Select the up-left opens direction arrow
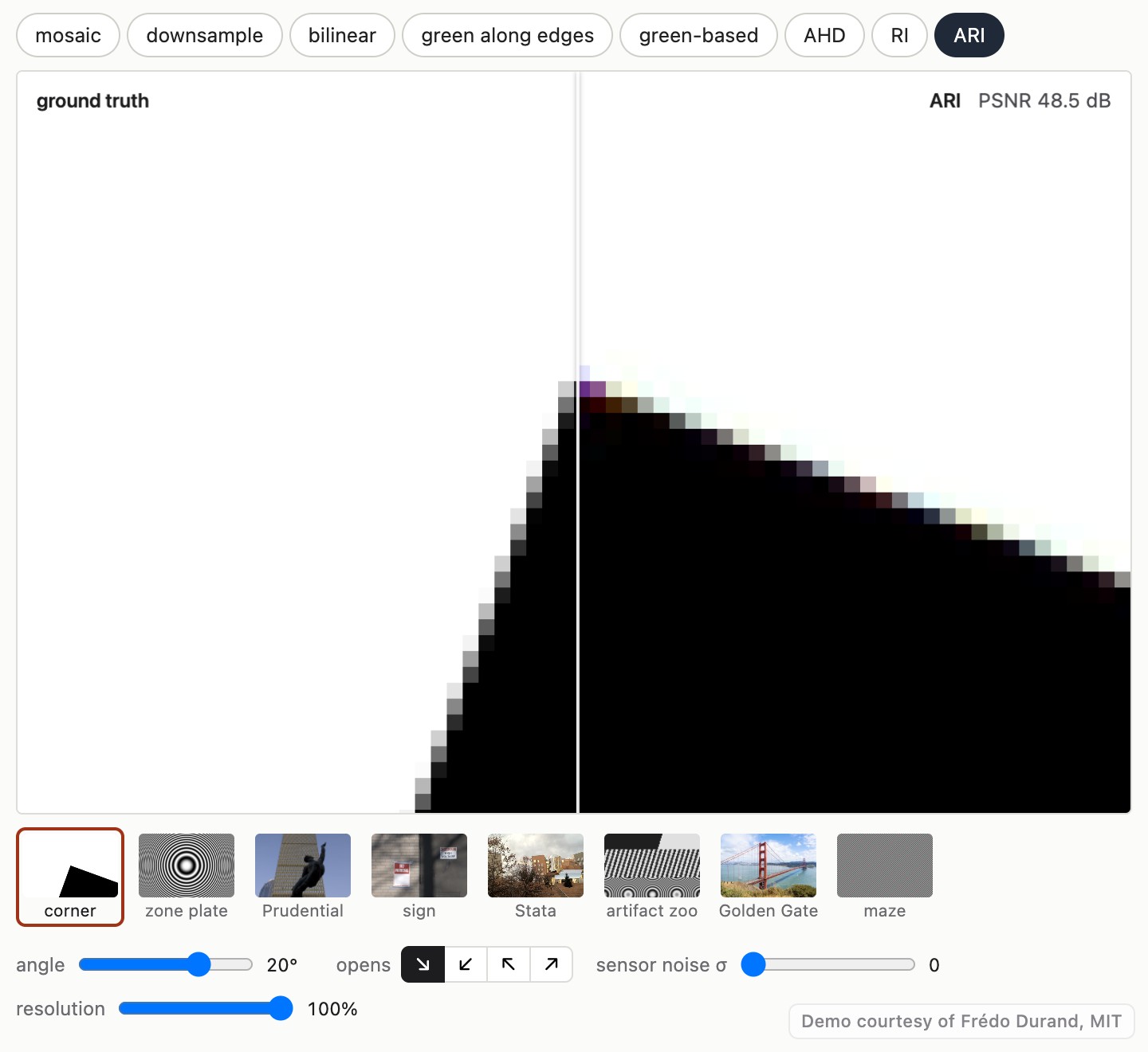 pos(509,964)
